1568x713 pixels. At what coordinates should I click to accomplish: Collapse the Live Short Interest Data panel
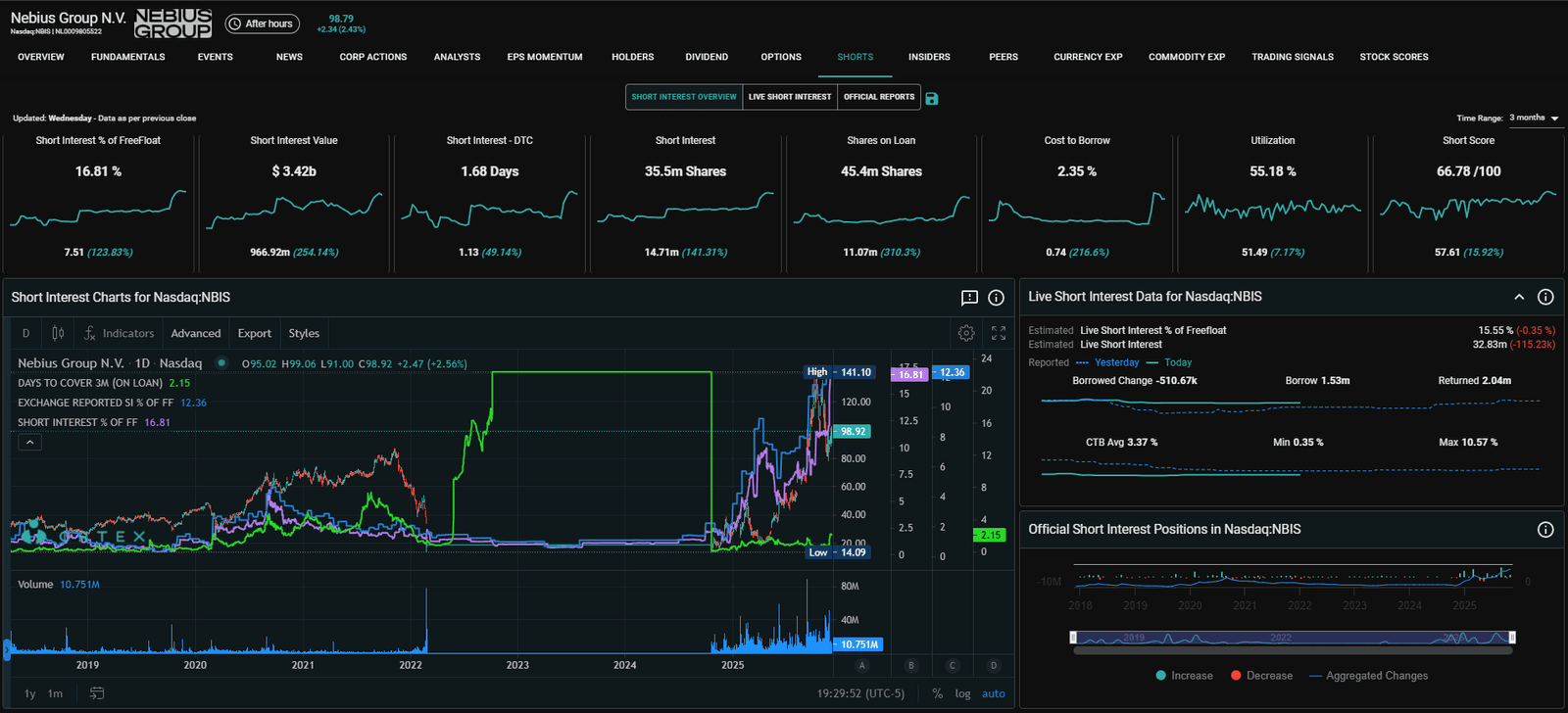click(x=1519, y=297)
